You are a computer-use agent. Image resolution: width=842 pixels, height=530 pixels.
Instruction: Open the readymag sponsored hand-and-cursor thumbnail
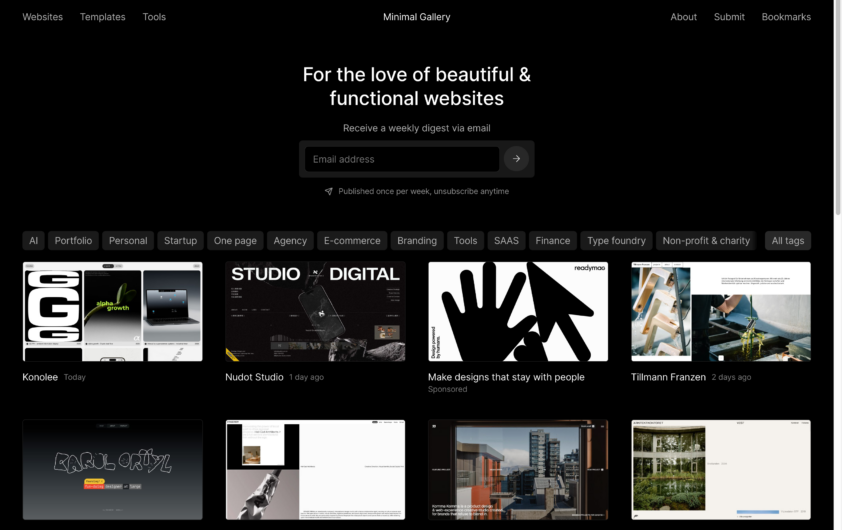[518, 311]
